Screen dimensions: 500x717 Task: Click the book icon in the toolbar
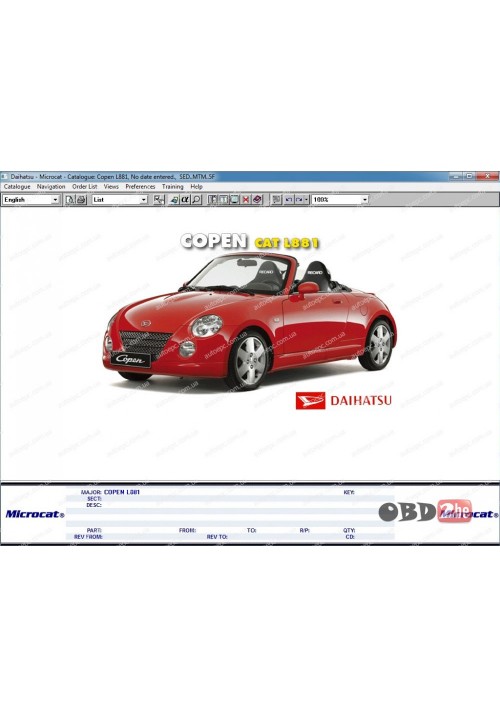(257, 200)
